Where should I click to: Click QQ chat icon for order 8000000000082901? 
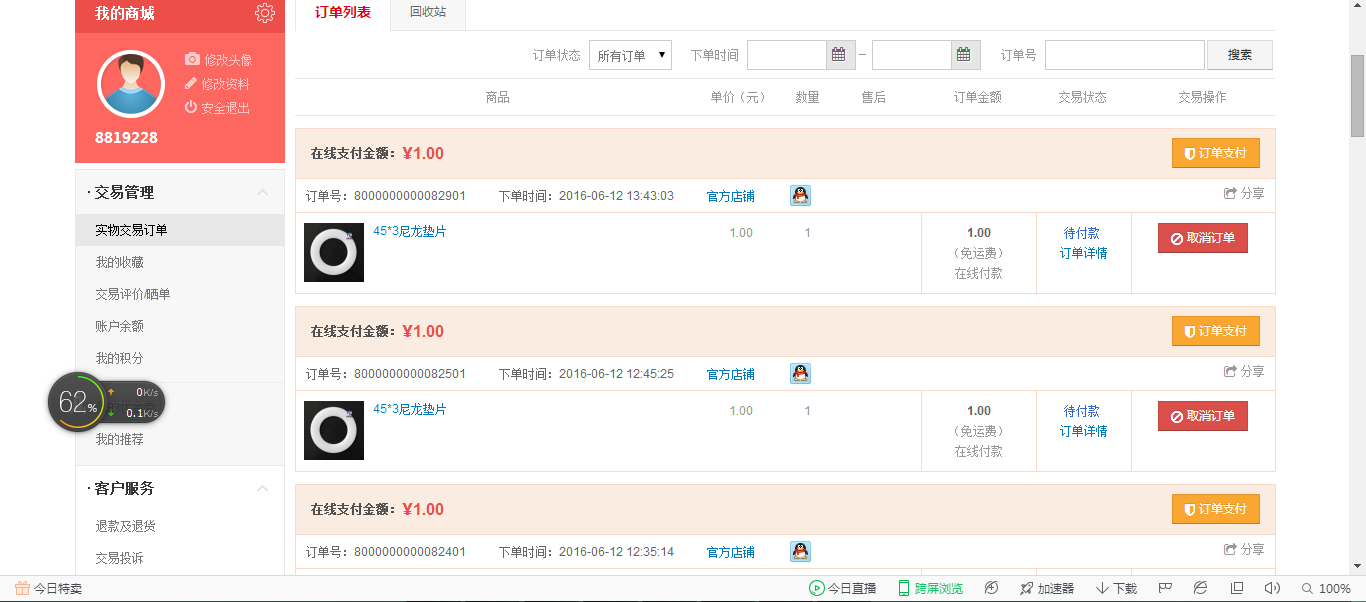tap(800, 195)
